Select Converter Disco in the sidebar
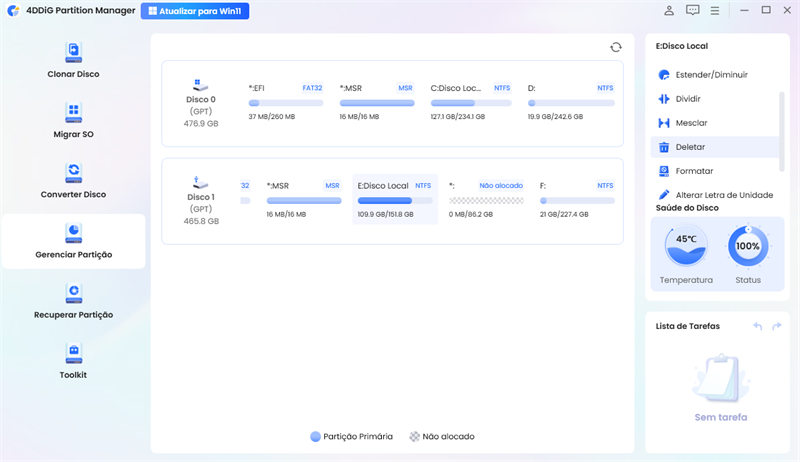The image size is (800, 462). (73, 179)
